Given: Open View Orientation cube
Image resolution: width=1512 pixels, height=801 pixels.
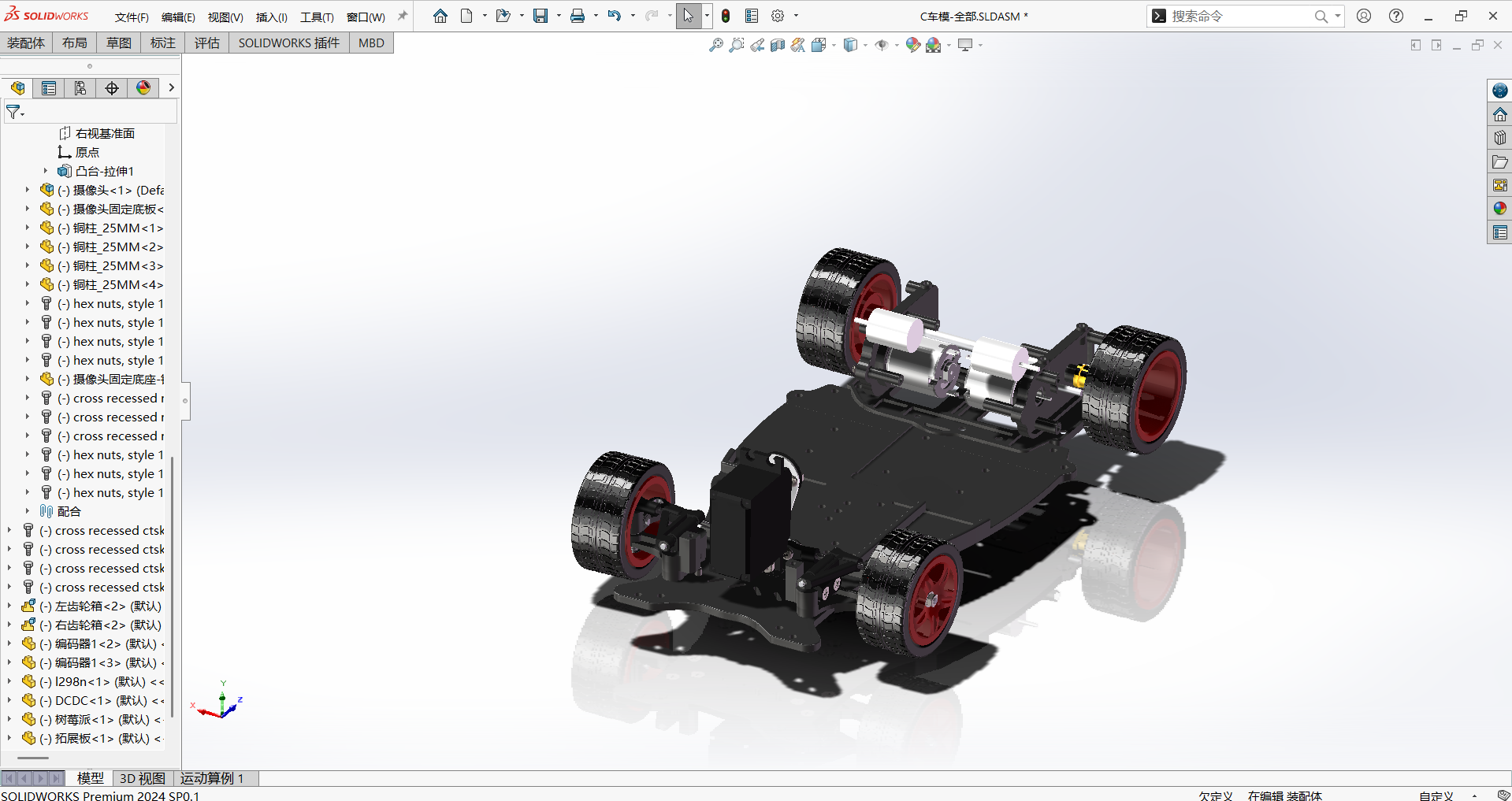Looking at the screenshot, I should [x=819, y=45].
